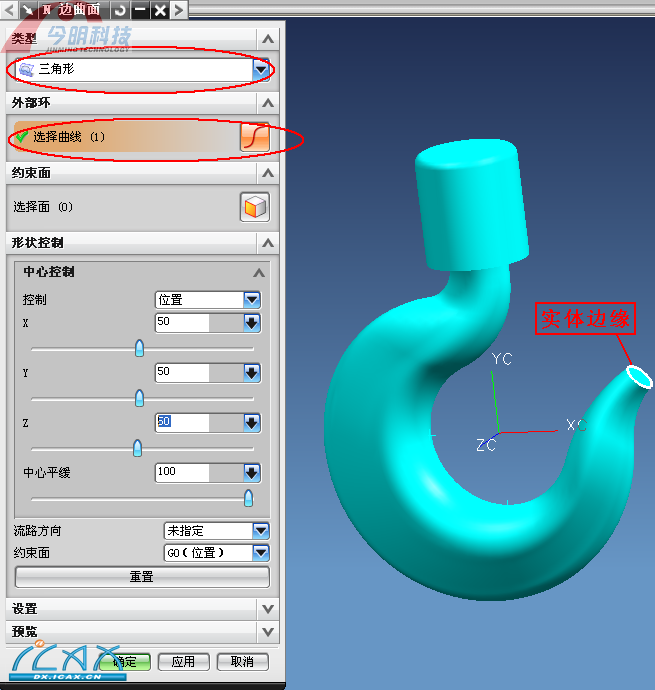The width and height of the screenshot is (655, 690).
Task: Click the Y slider handle
Action: [140, 398]
